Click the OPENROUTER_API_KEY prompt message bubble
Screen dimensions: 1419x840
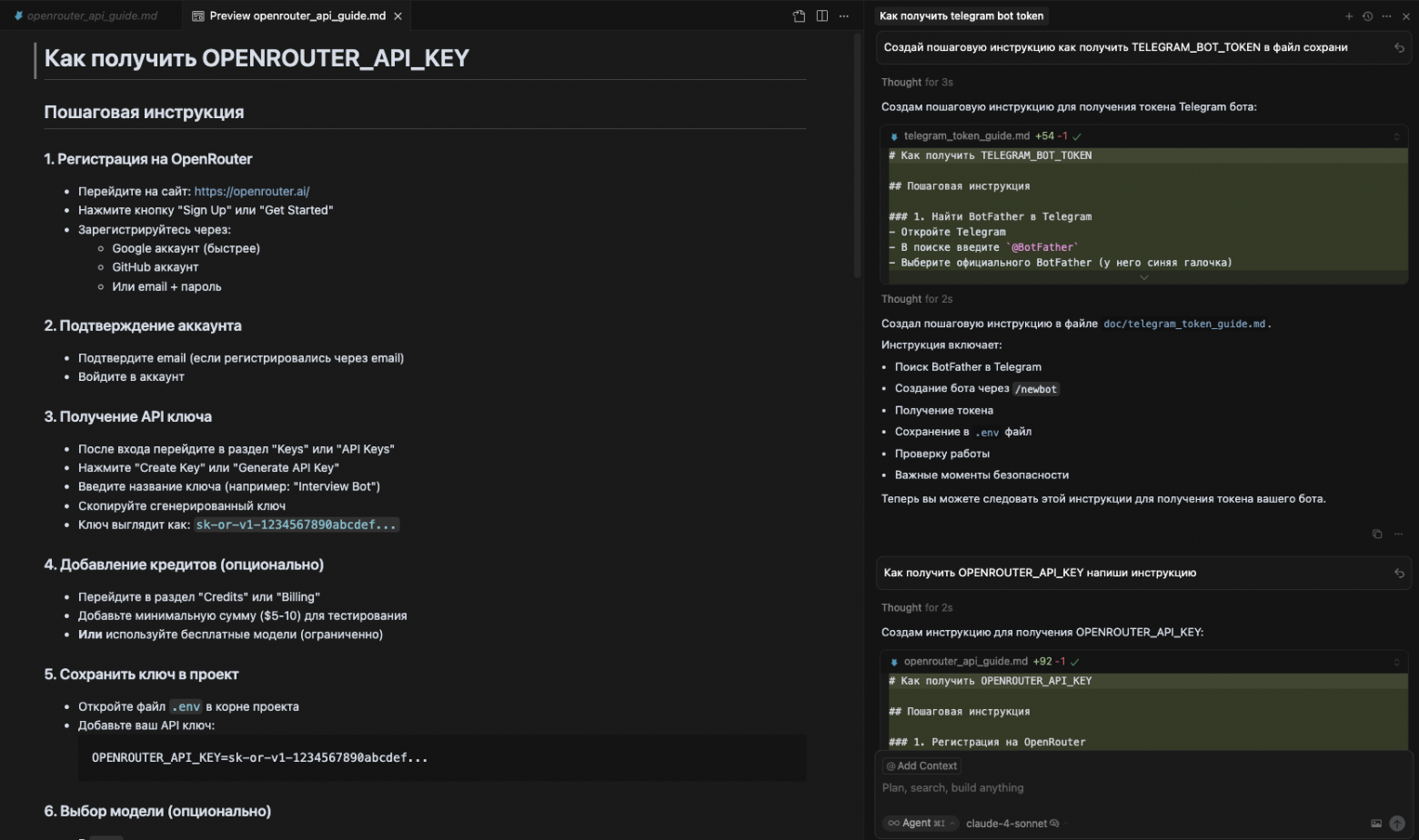(1143, 574)
